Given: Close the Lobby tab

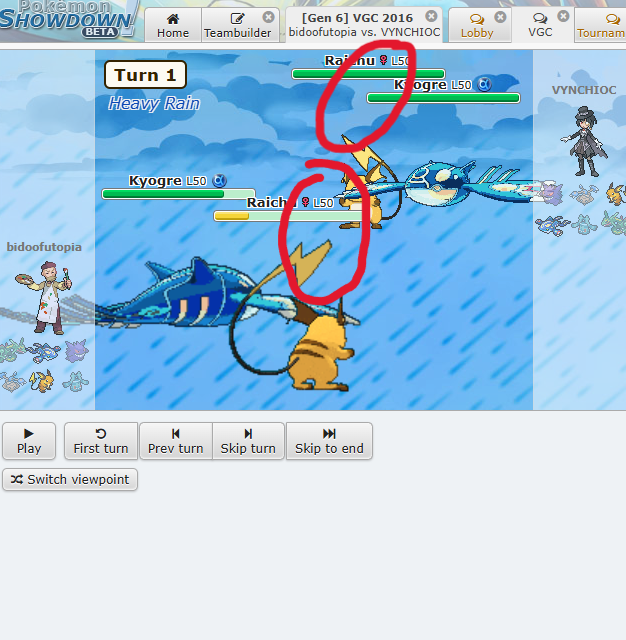Looking at the screenshot, I should (500, 17).
